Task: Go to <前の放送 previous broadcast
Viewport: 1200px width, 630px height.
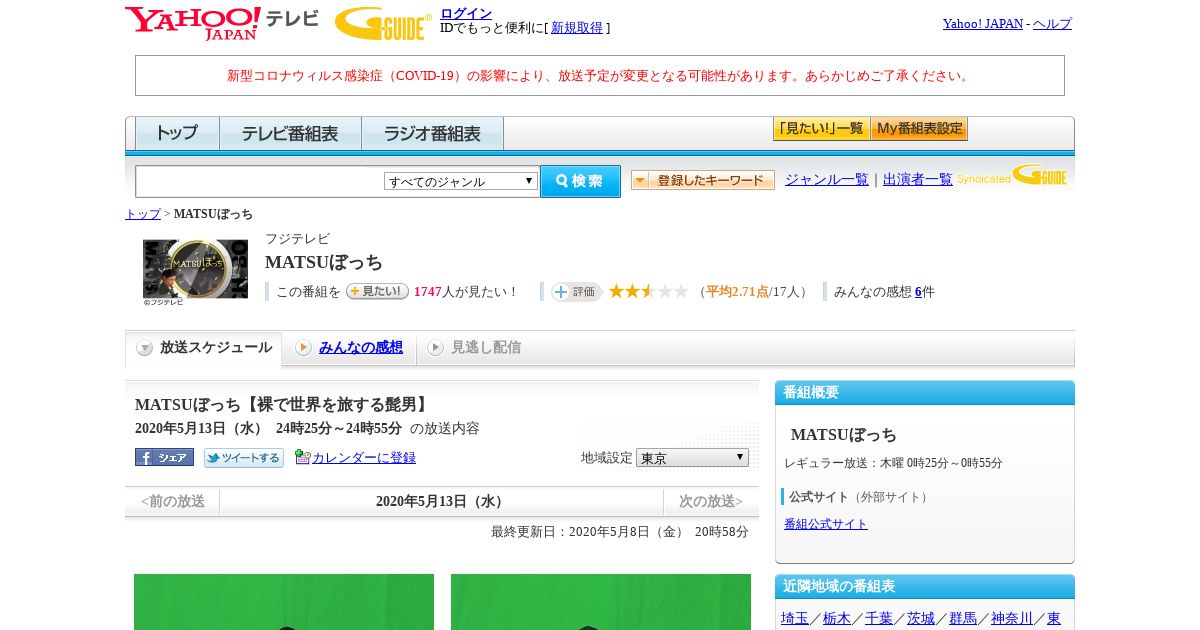Action: (173, 501)
